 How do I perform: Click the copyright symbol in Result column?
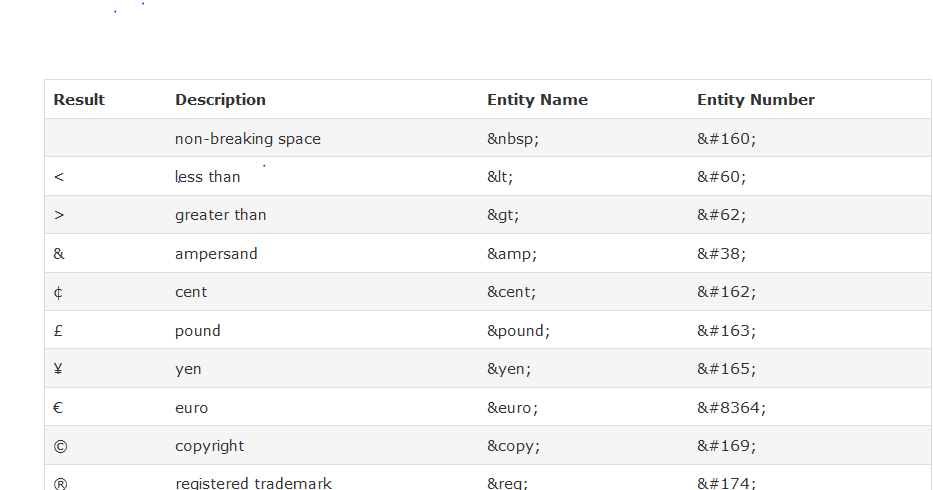click(60, 446)
